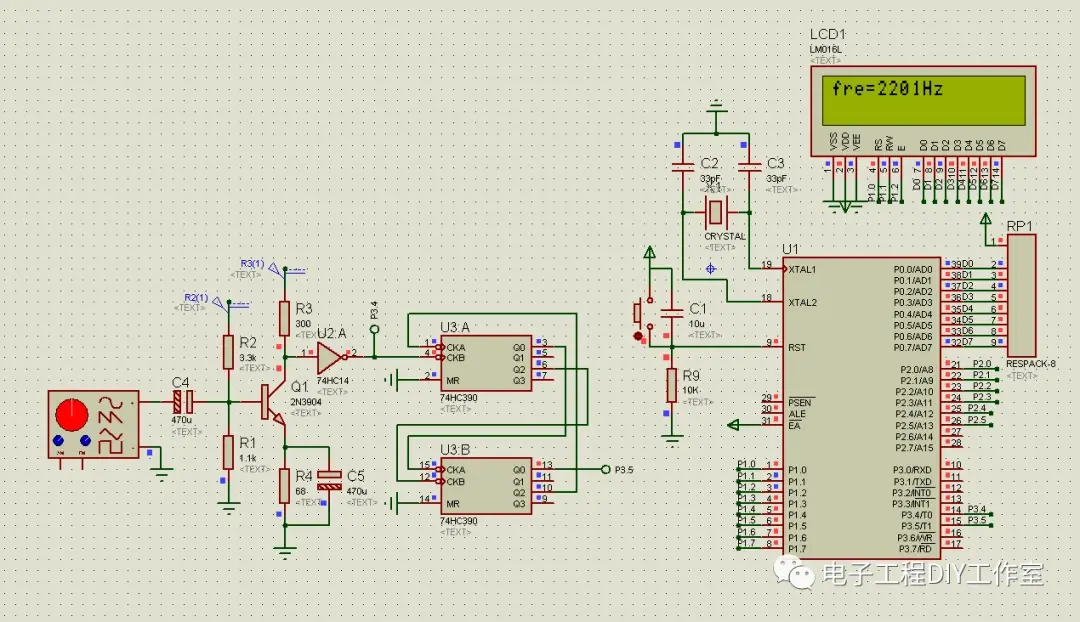Select resistor R3 300

click(284, 318)
